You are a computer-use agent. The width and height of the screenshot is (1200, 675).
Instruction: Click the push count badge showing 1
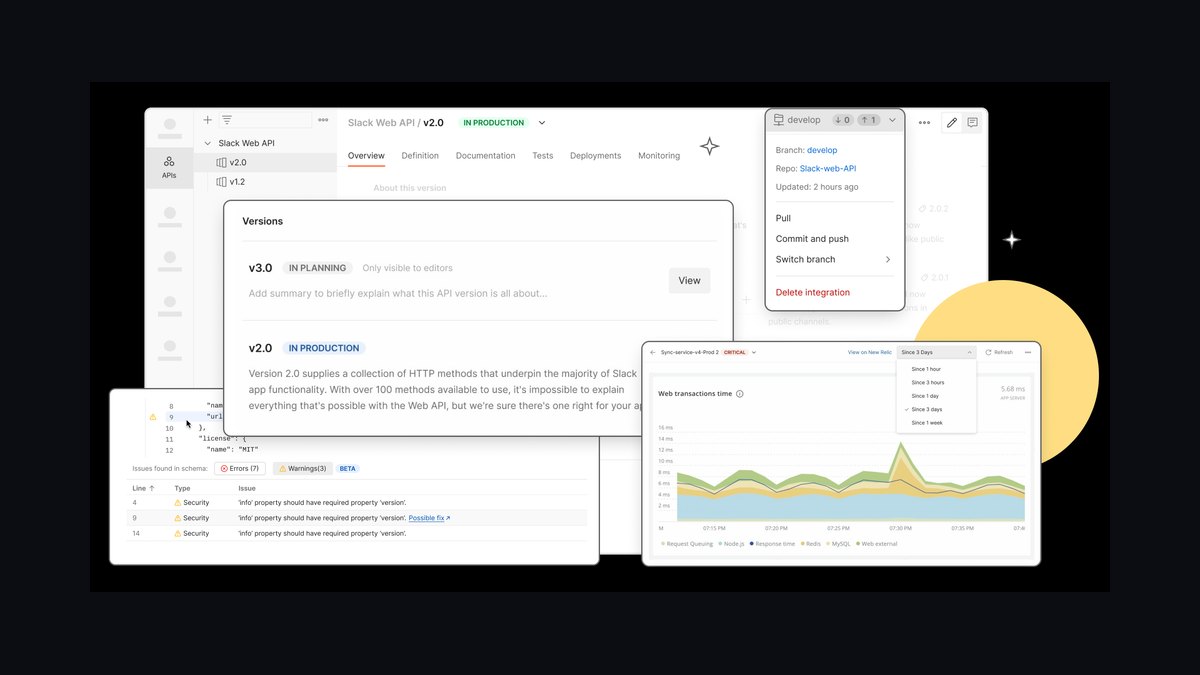(x=868, y=120)
